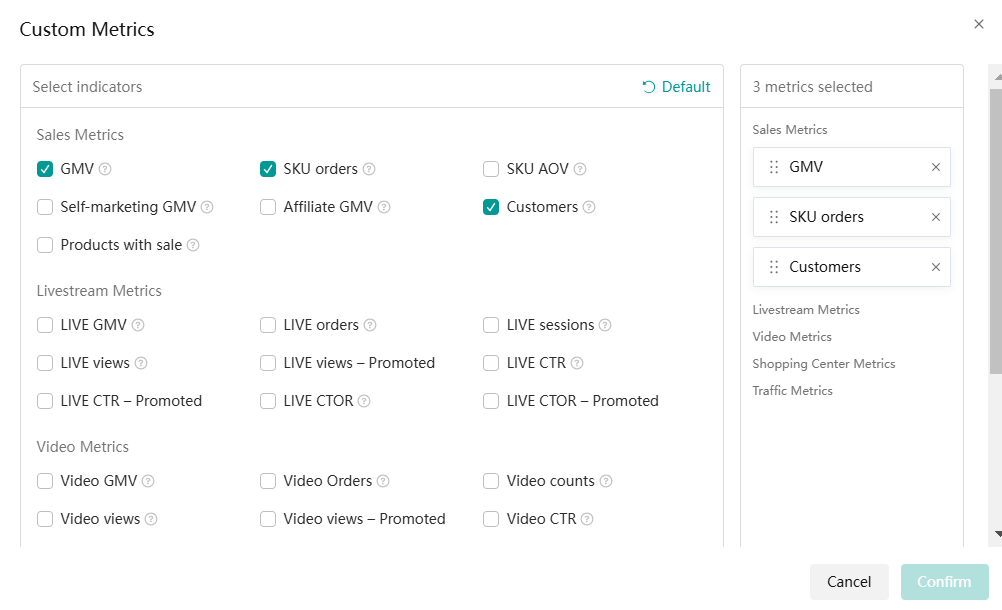Check the Products with sale option
Screen dimensions: 1002x610
(x=45, y=245)
